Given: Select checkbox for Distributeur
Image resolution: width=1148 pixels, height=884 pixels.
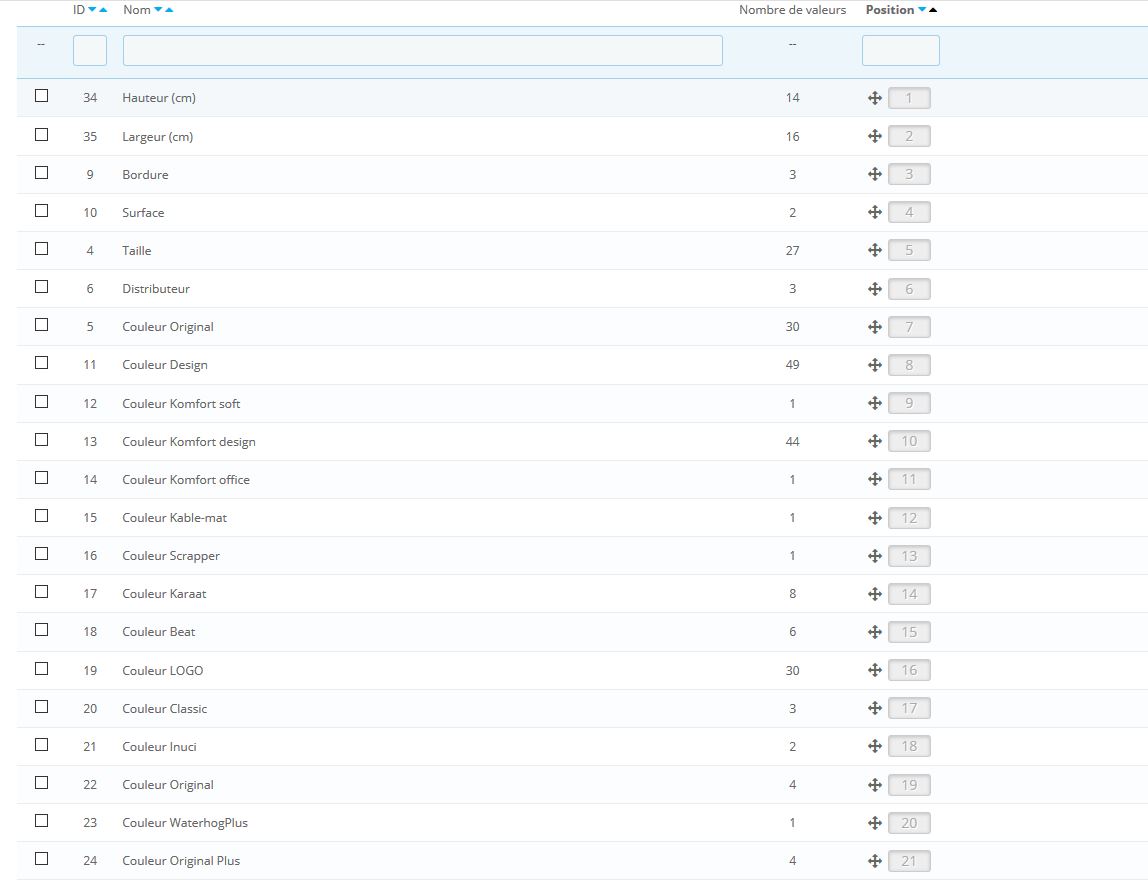Looking at the screenshot, I should [42, 287].
